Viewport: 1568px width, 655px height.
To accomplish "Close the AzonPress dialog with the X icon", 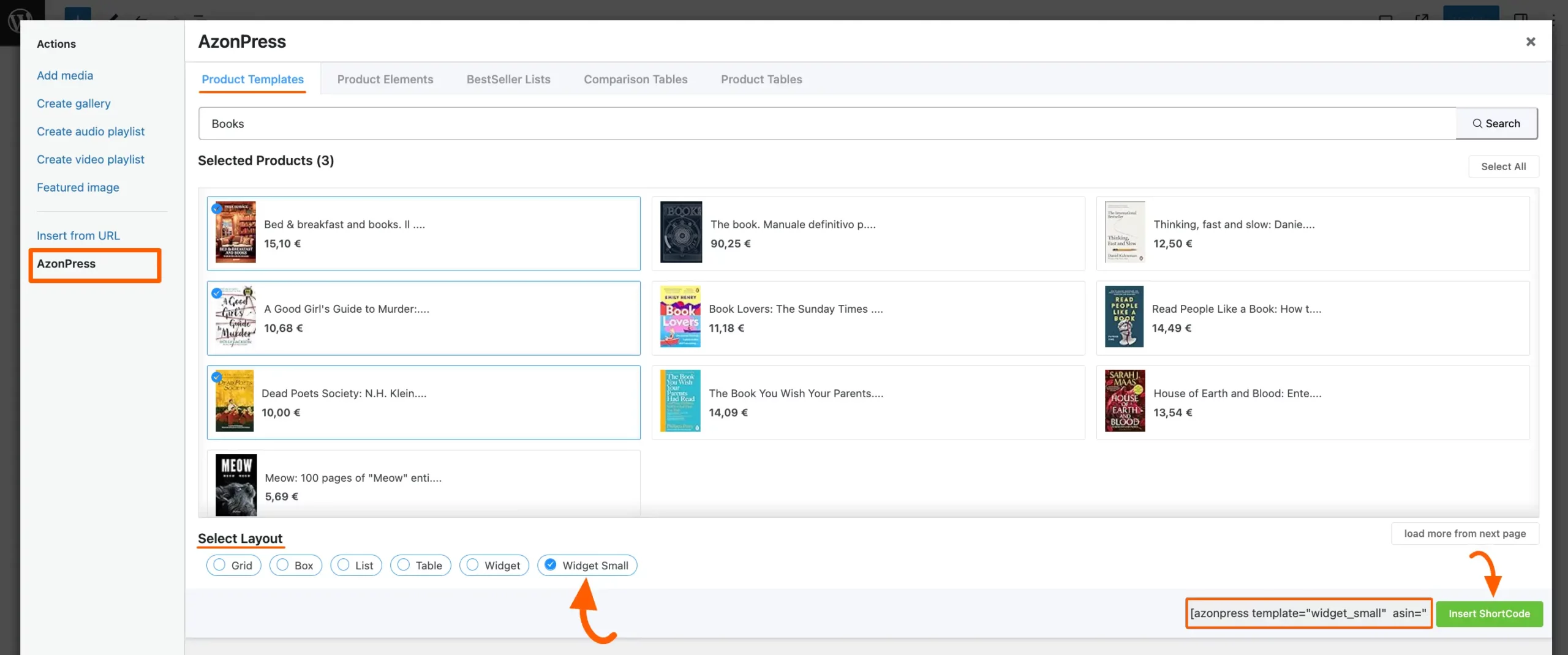I will tap(1531, 42).
